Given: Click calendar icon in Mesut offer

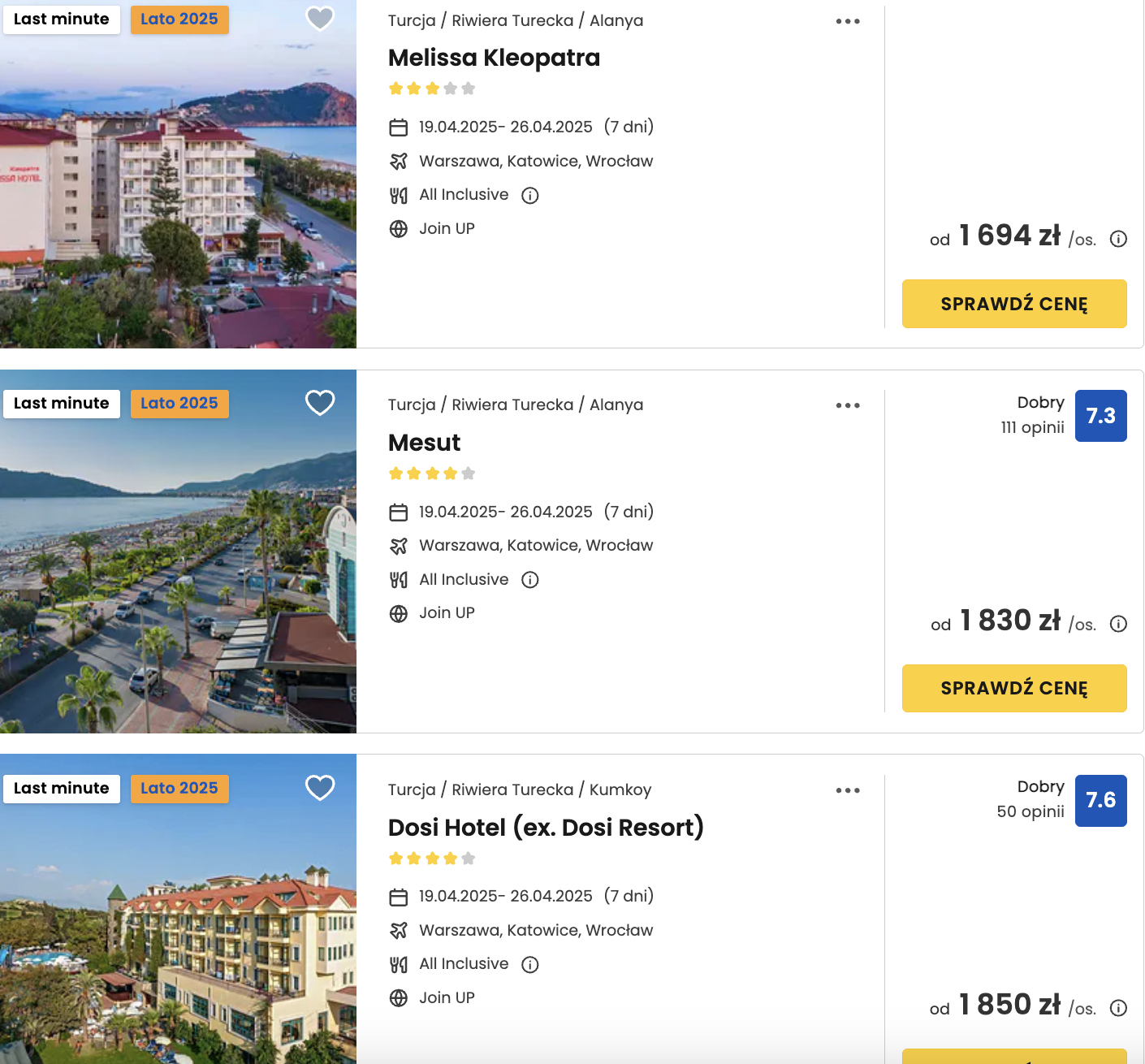Looking at the screenshot, I should [x=398, y=513].
